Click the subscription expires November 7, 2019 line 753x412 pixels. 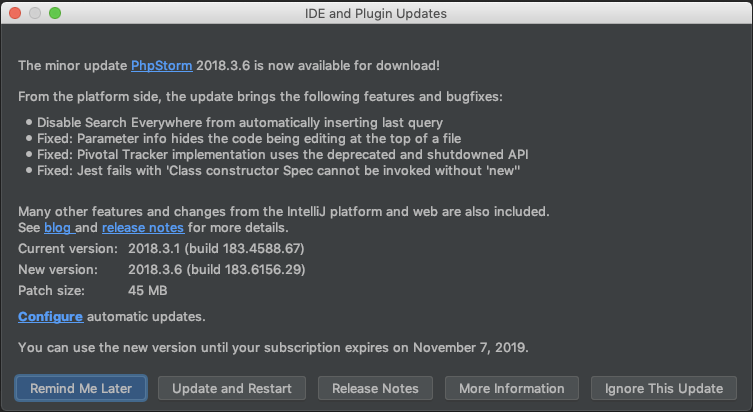tap(273, 347)
